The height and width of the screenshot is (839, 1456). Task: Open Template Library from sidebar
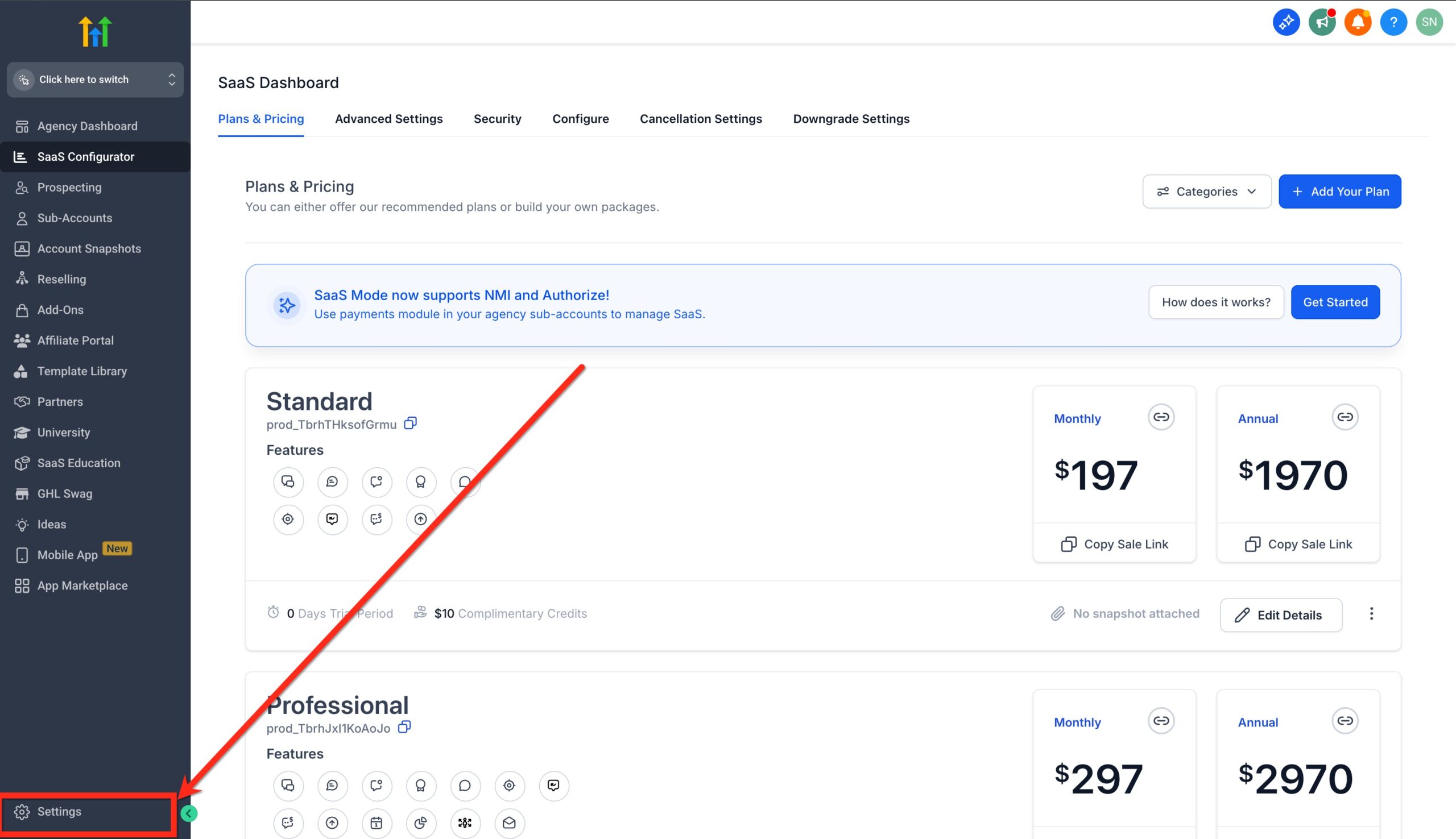pyautogui.click(x=82, y=371)
